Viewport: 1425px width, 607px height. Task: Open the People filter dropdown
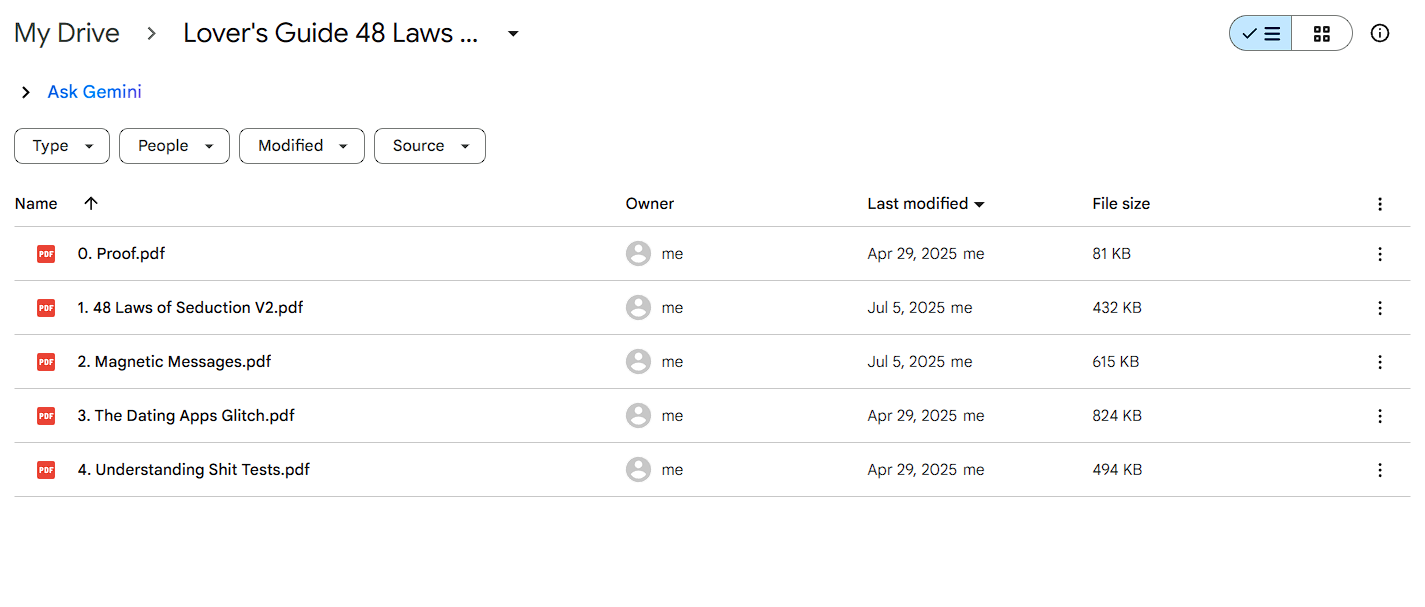point(175,146)
